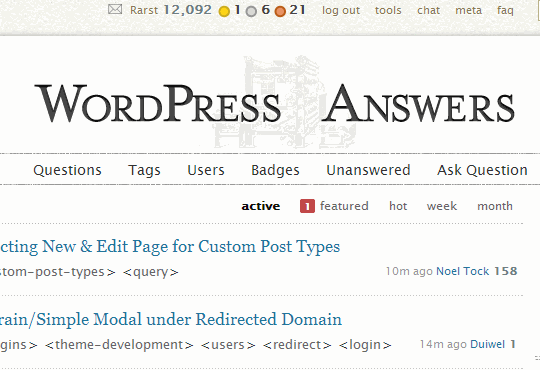
Task: Go to the meta site link
Action: click(468, 10)
